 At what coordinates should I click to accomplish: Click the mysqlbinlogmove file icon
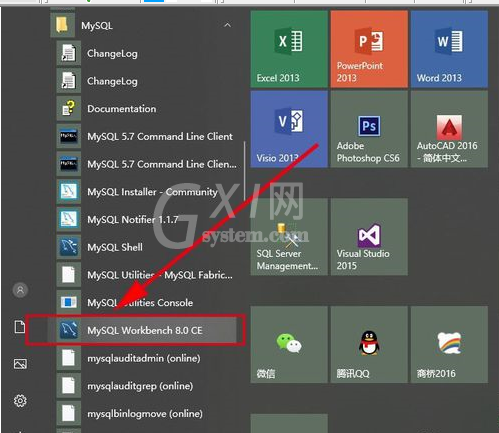click(69, 413)
